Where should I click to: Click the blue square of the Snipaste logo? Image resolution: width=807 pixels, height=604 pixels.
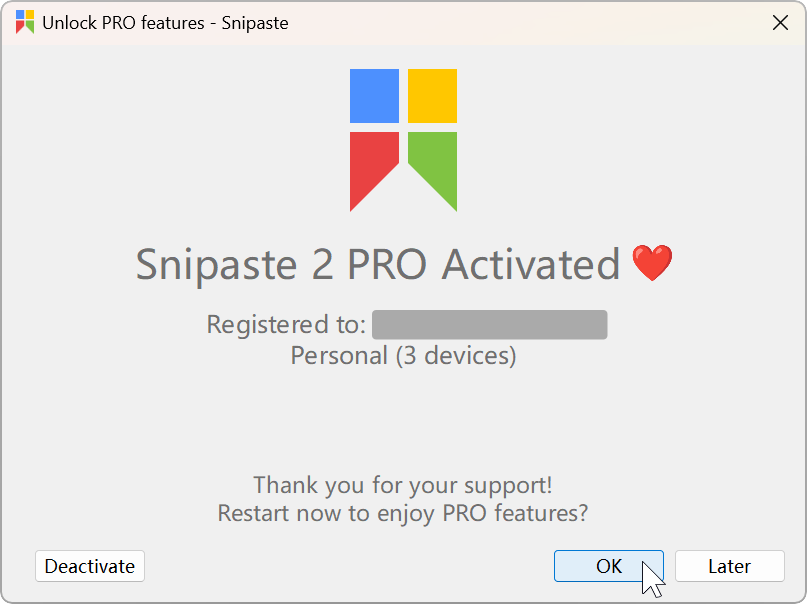click(375, 95)
